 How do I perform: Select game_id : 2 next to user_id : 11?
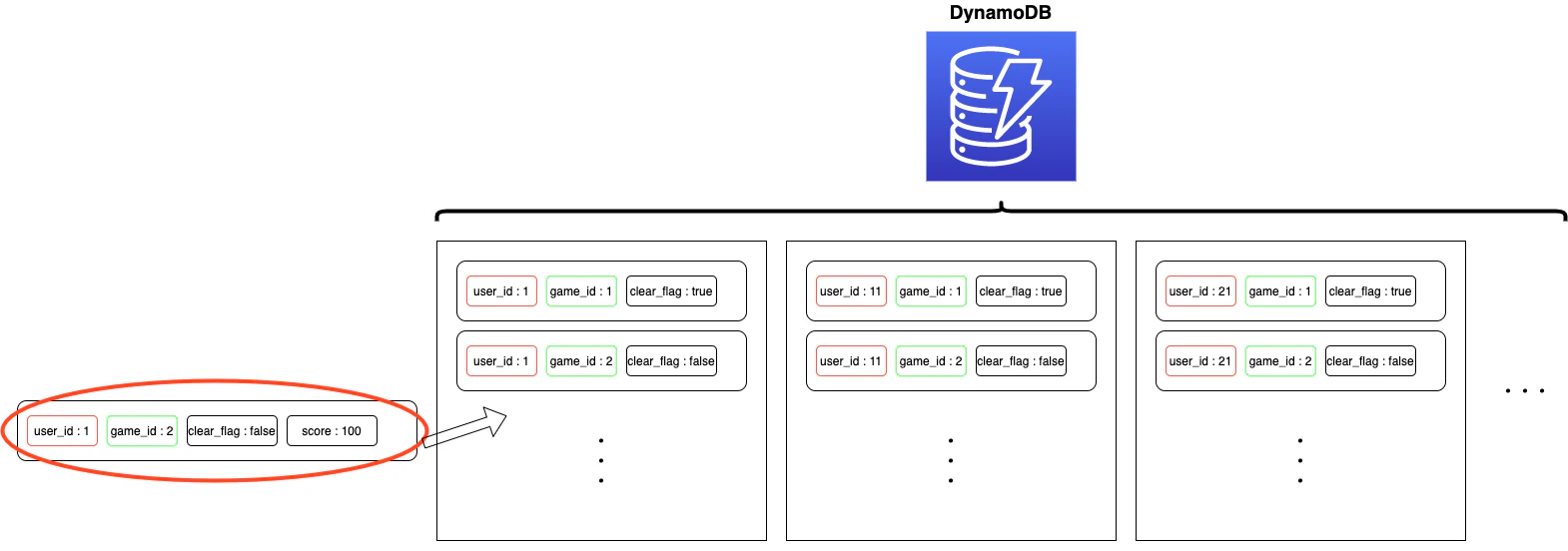pyautogui.click(x=931, y=361)
